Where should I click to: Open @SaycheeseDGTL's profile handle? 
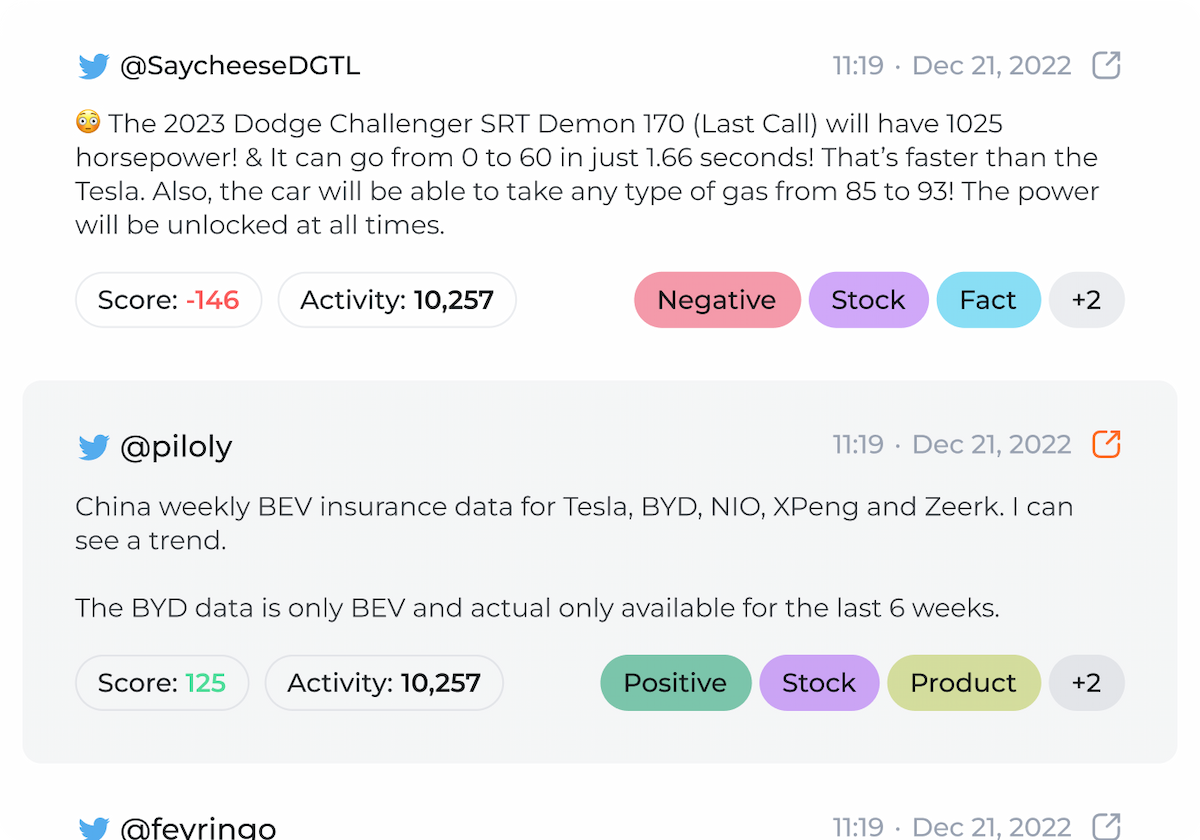pos(240,66)
